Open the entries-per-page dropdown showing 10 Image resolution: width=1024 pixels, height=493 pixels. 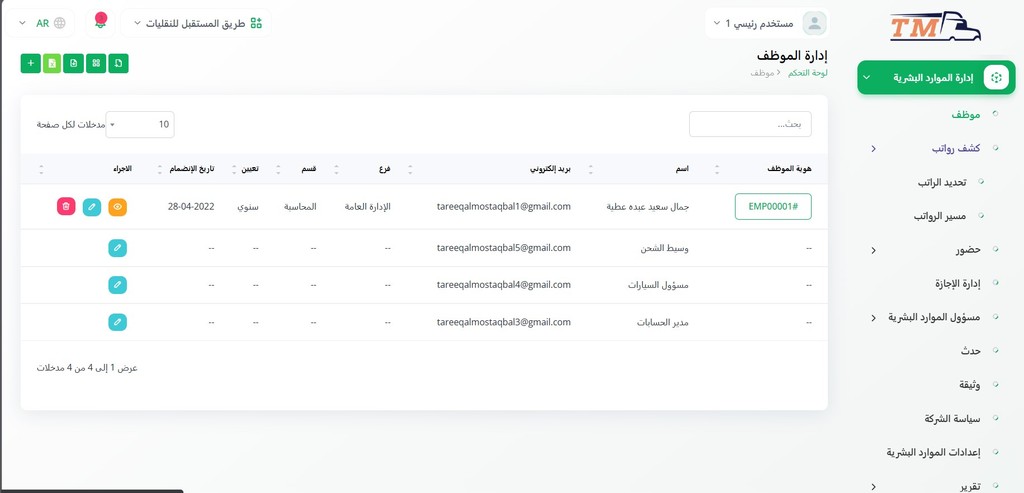(140, 125)
